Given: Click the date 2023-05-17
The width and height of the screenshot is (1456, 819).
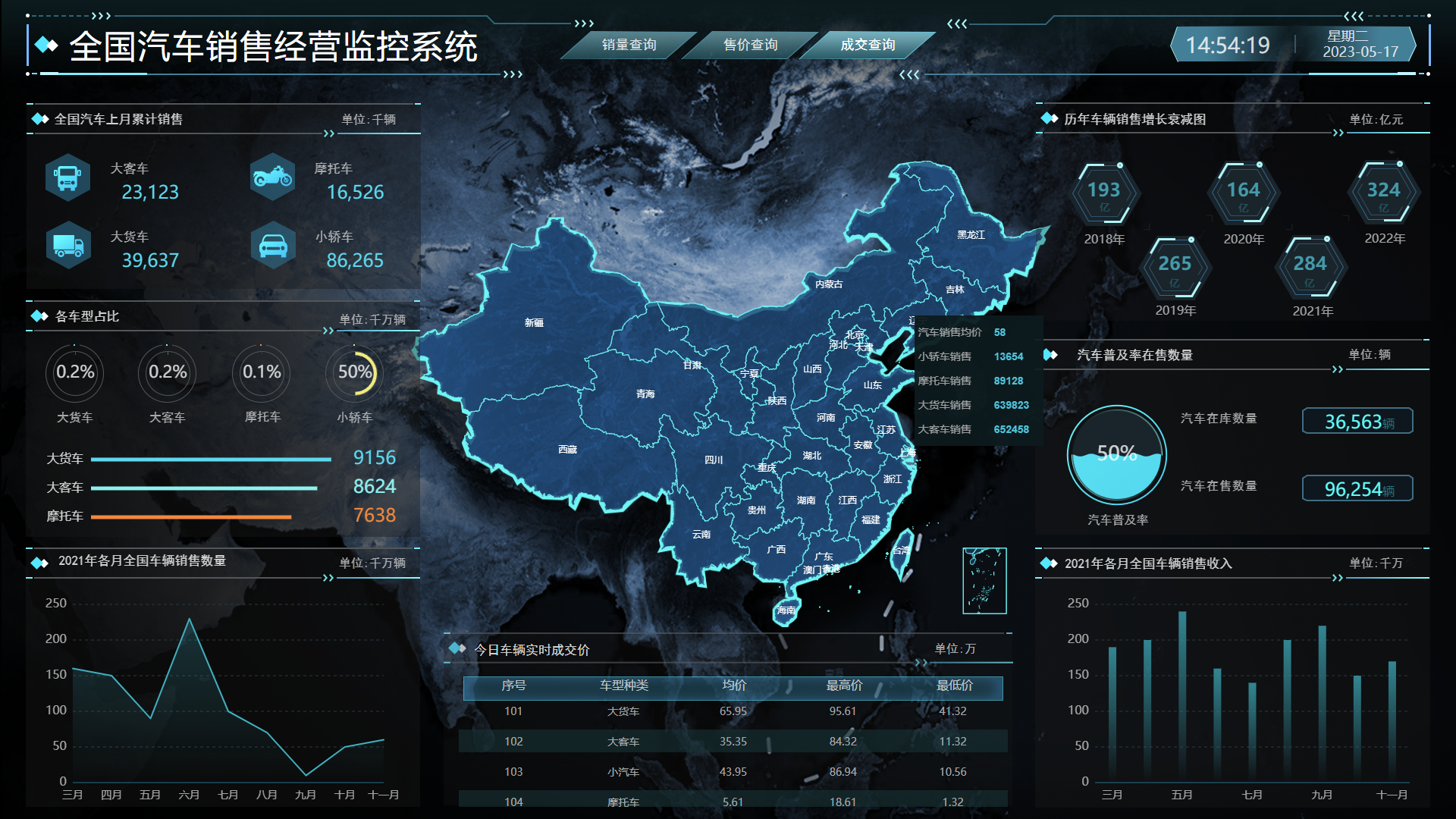Looking at the screenshot, I should coord(1360,52).
